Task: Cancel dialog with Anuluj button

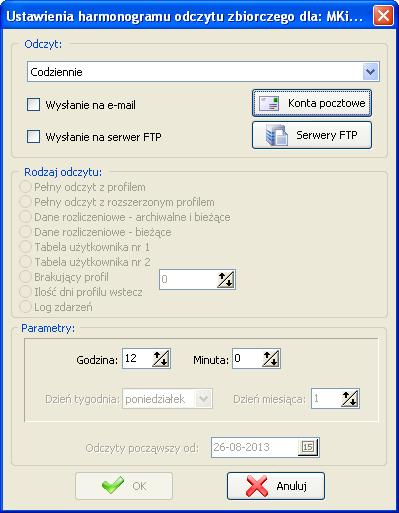Action: click(276, 486)
